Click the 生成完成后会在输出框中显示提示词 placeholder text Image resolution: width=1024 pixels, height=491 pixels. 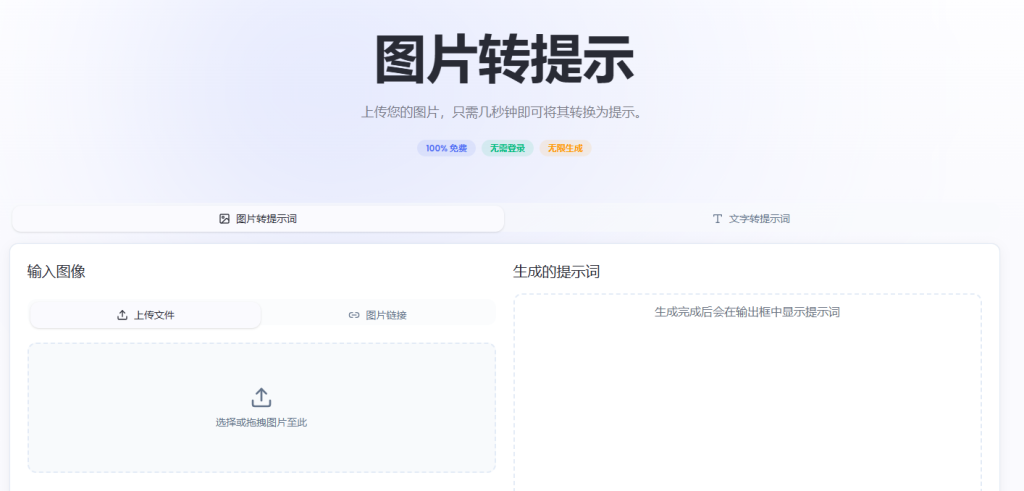(747, 312)
